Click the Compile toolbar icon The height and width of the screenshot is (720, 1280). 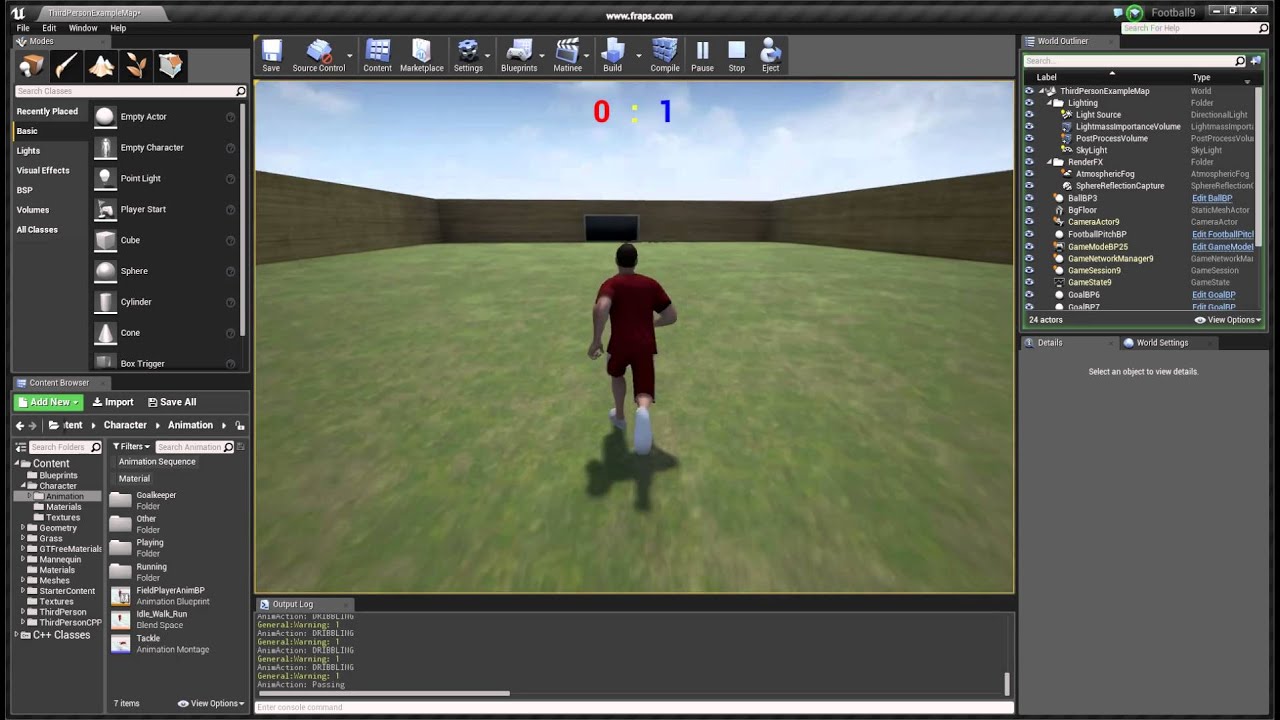click(x=664, y=55)
